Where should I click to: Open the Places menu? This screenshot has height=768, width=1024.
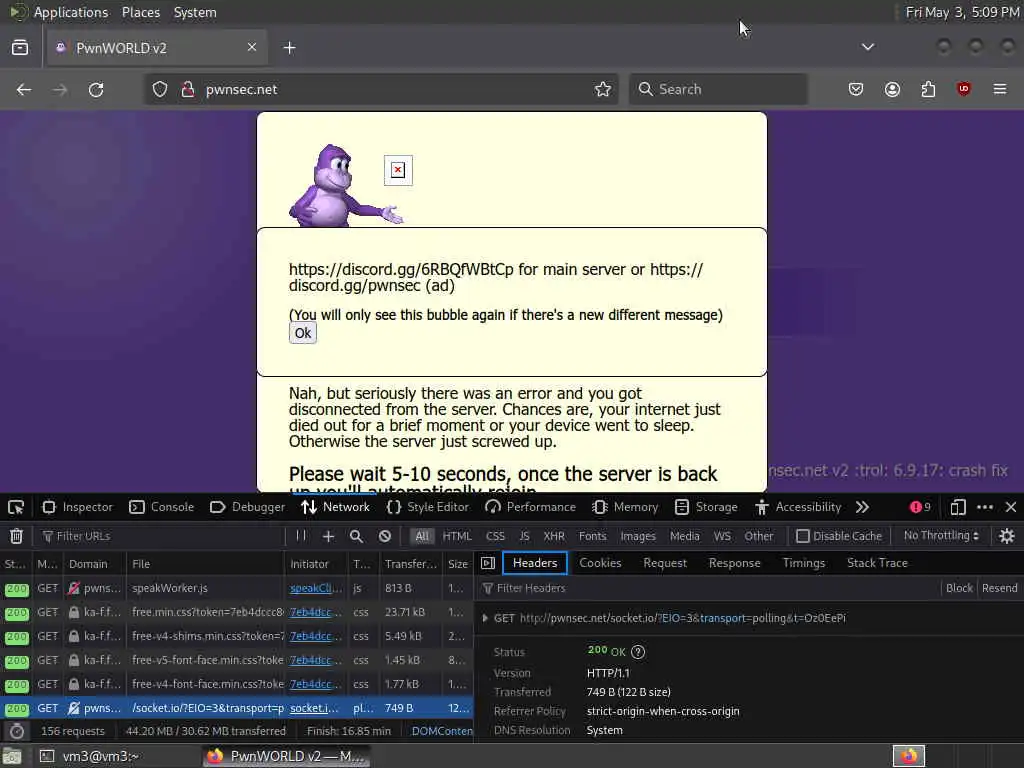pyautogui.click(x=141, y=12)
